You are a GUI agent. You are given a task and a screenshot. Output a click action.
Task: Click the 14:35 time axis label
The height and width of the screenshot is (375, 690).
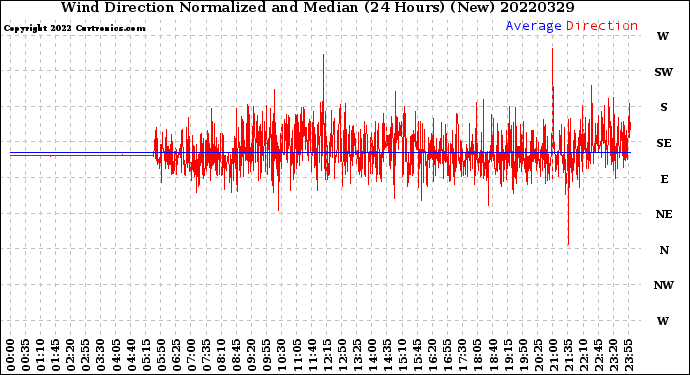(387, 356)
